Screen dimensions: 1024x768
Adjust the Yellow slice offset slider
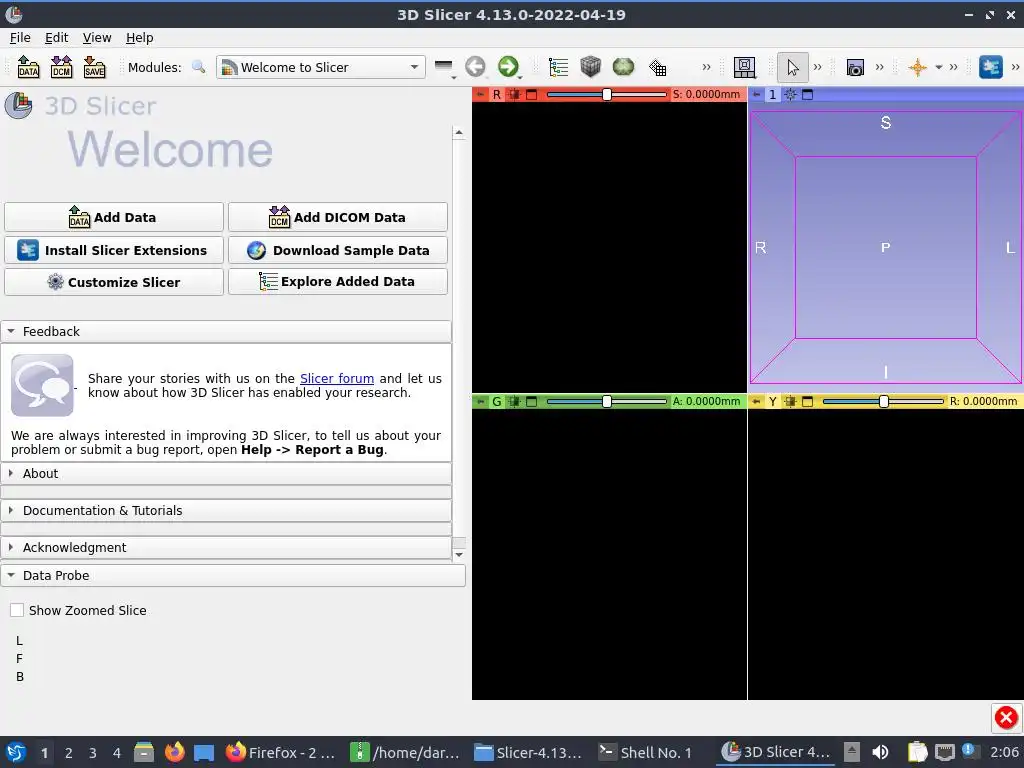(883, 402)
